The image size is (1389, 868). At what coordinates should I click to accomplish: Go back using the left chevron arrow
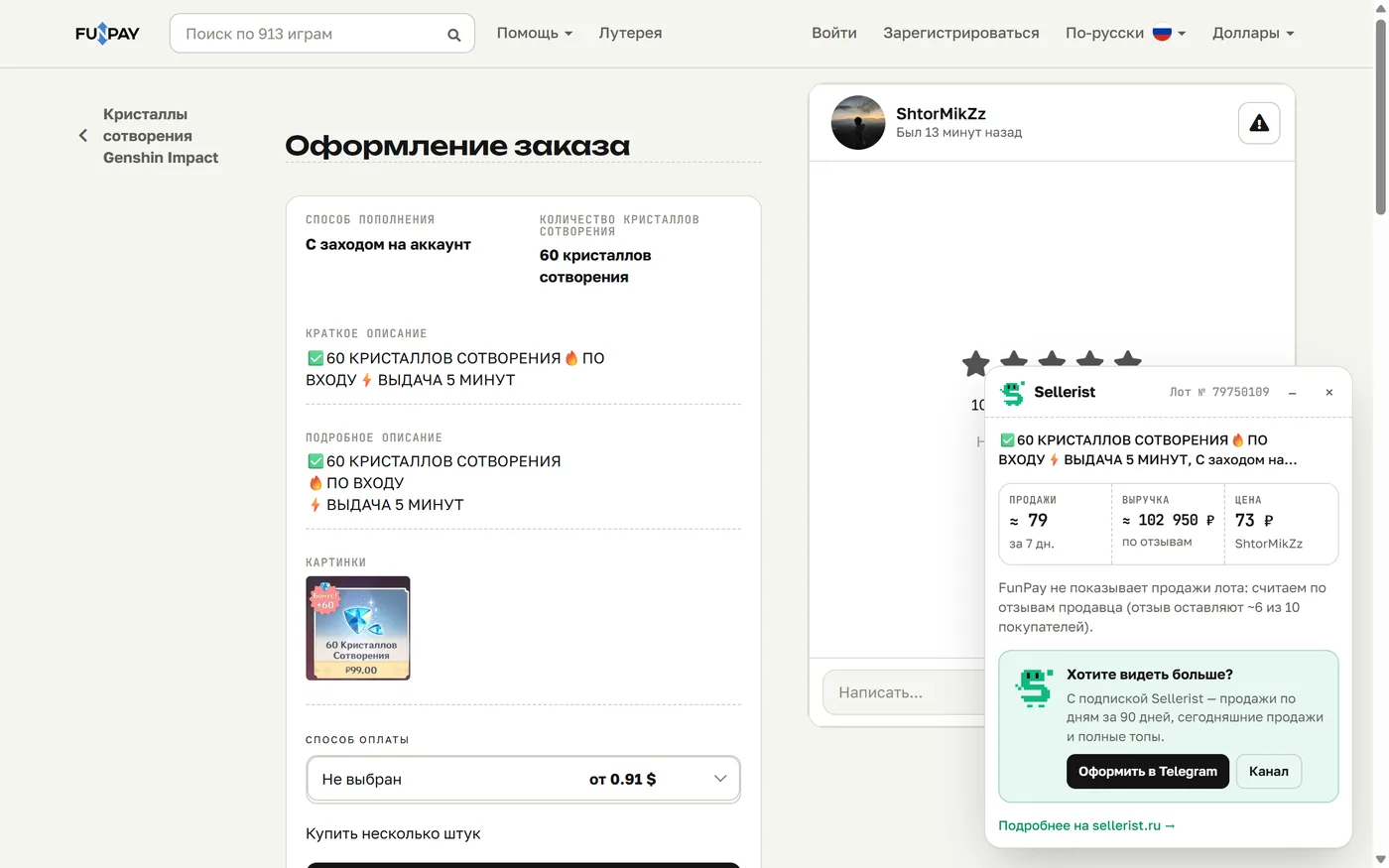coord(83,136)
